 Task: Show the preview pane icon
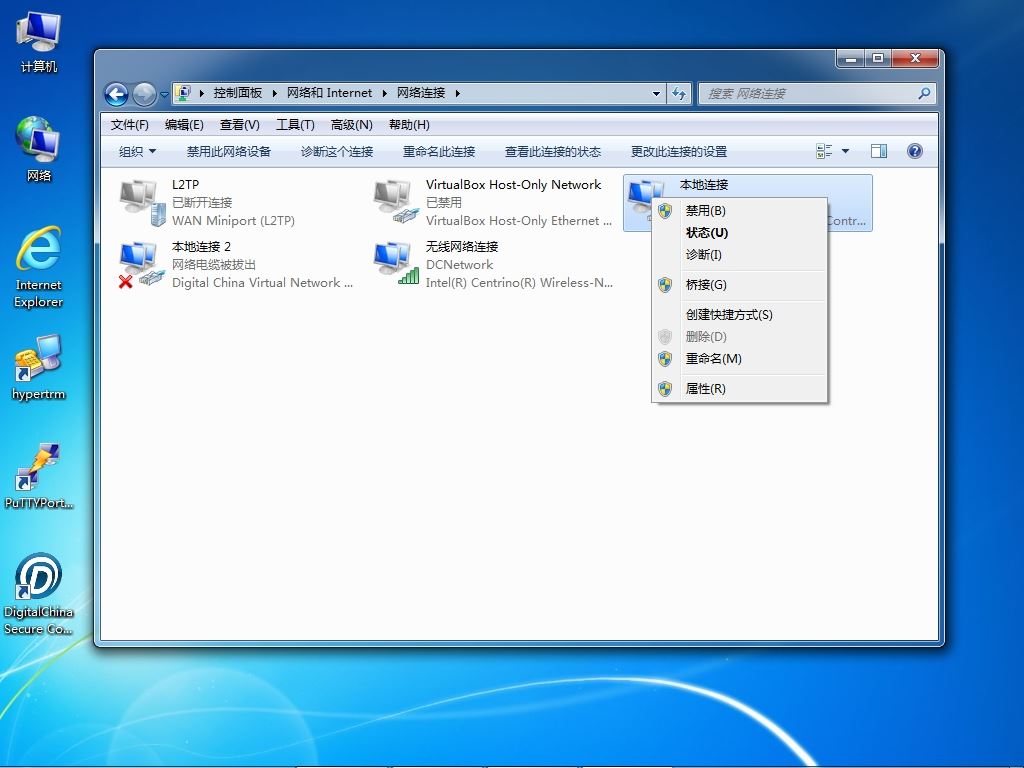879,152
